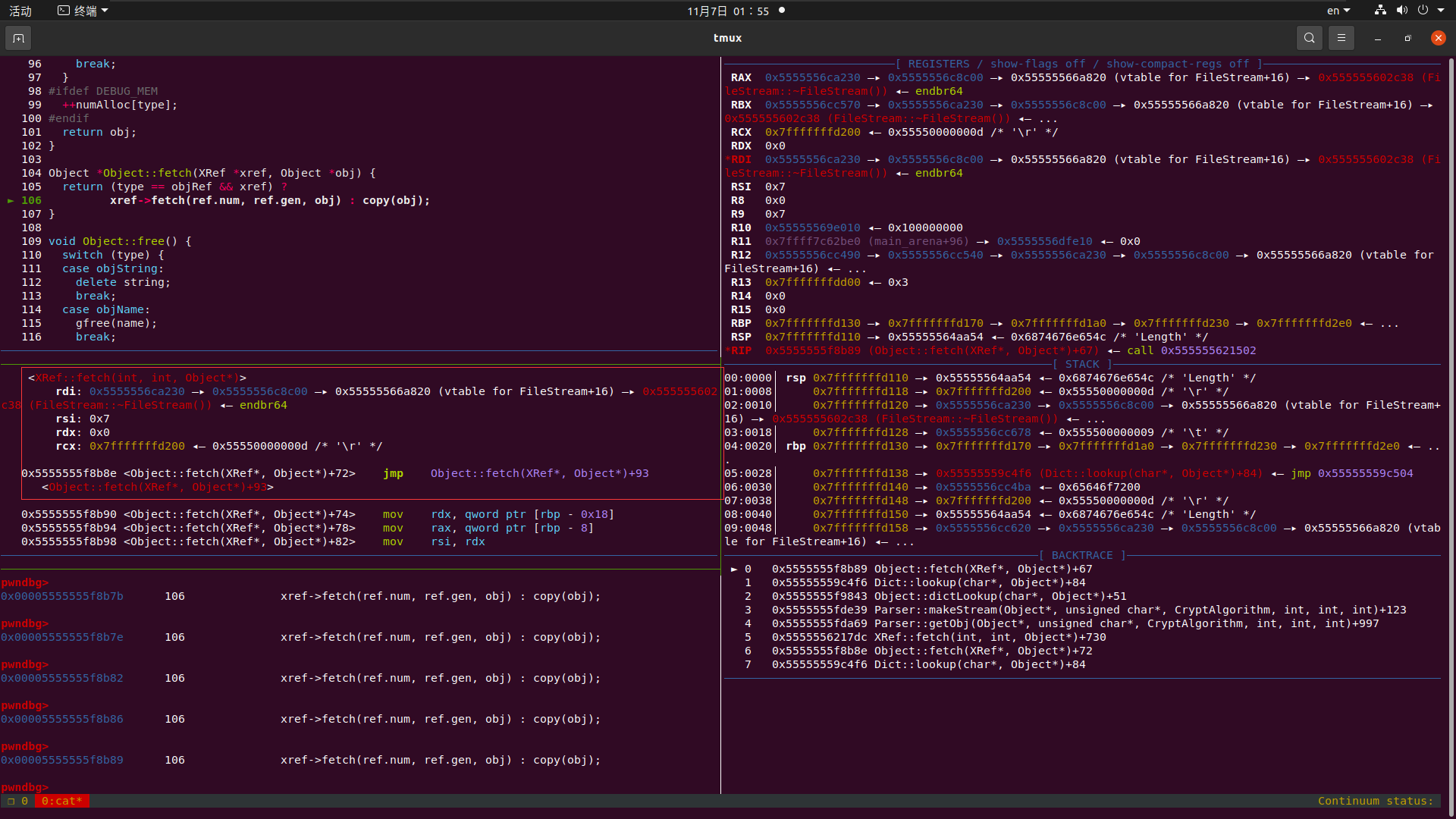Click the RSP register value

click(812, 337)
